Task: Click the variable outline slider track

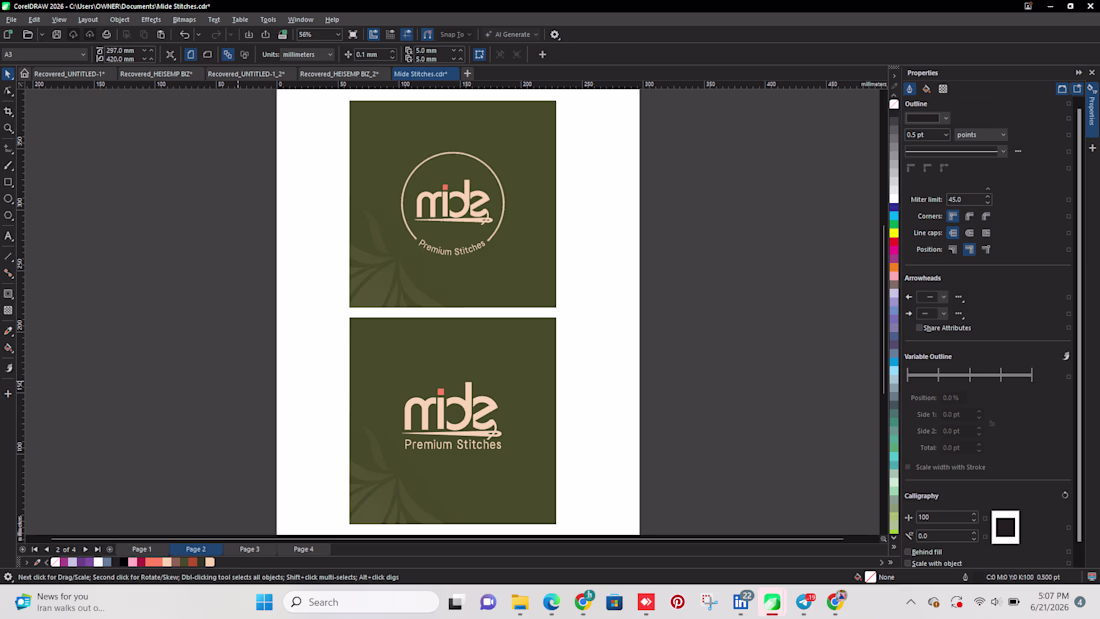Action: [x=969, y=375]
